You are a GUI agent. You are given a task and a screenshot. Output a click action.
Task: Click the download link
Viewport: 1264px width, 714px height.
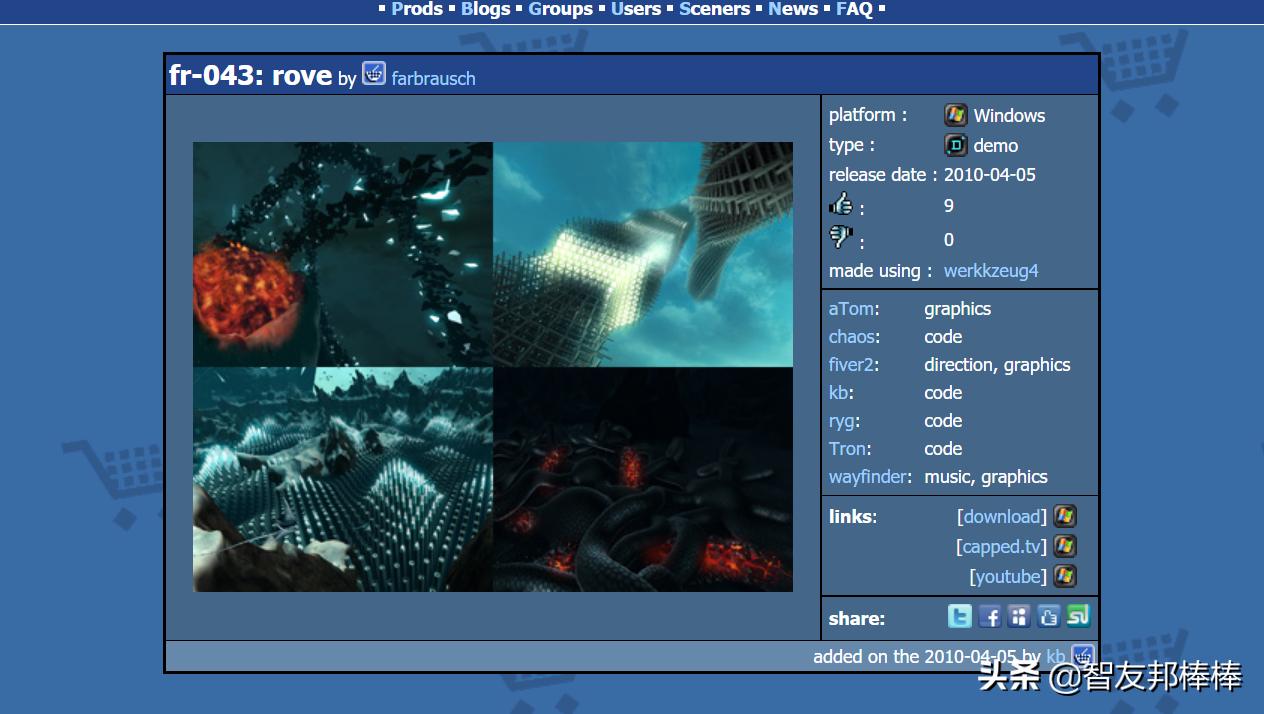(x=1002, y=517)
